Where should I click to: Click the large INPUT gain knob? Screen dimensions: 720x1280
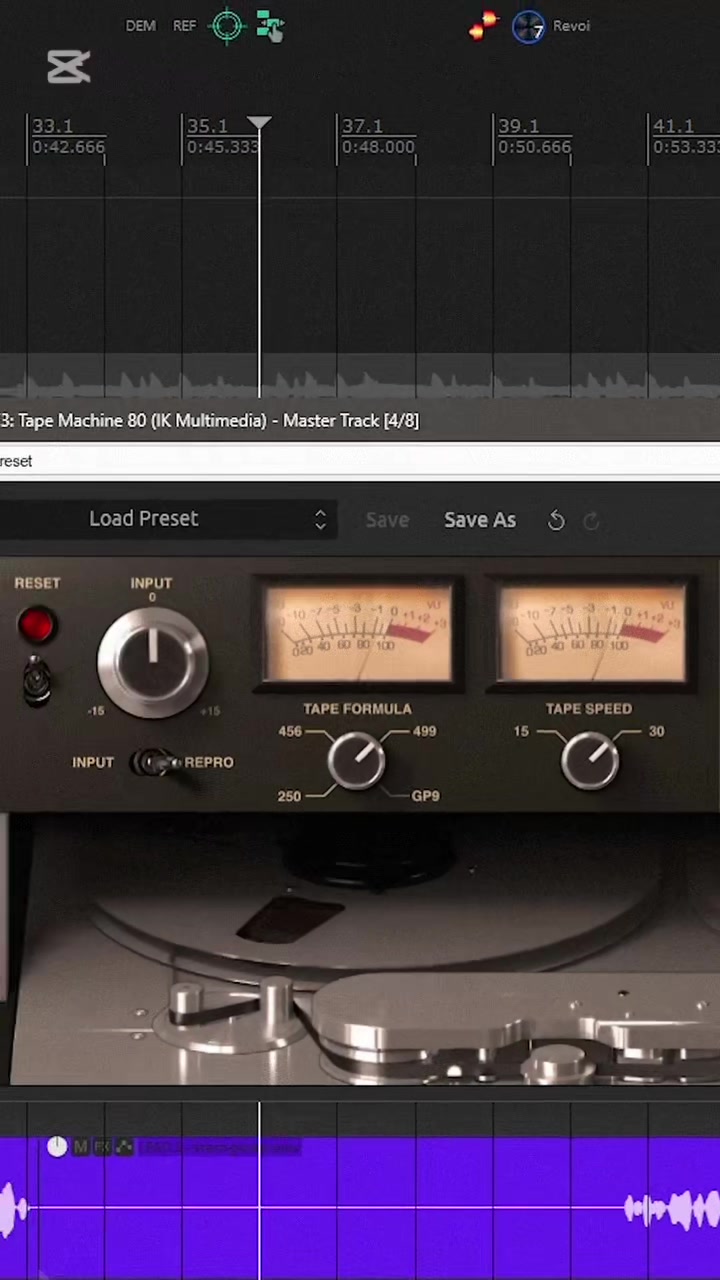tap(152, 660)
